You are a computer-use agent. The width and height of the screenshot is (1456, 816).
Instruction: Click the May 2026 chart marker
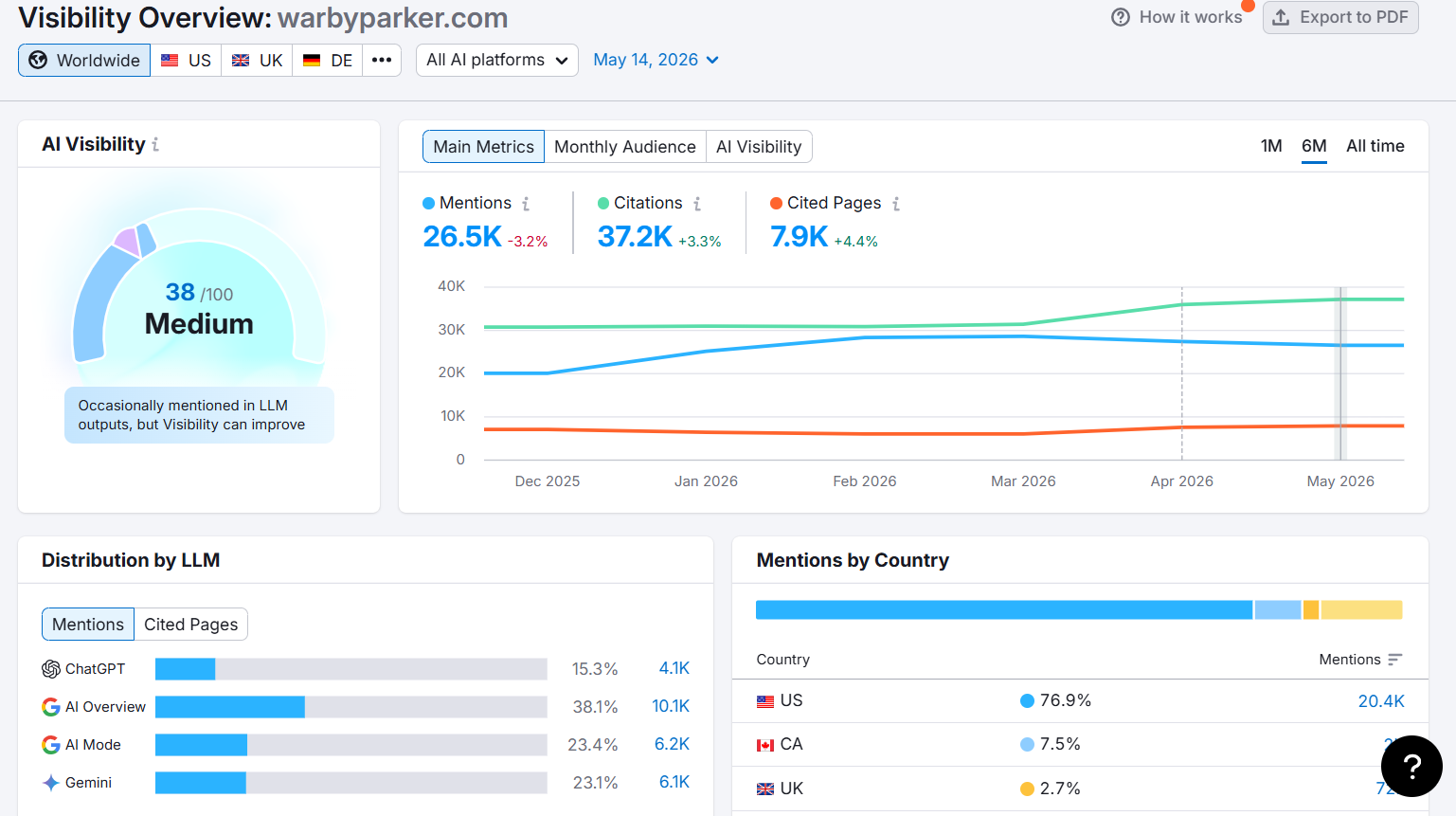tap(1340, 373)
